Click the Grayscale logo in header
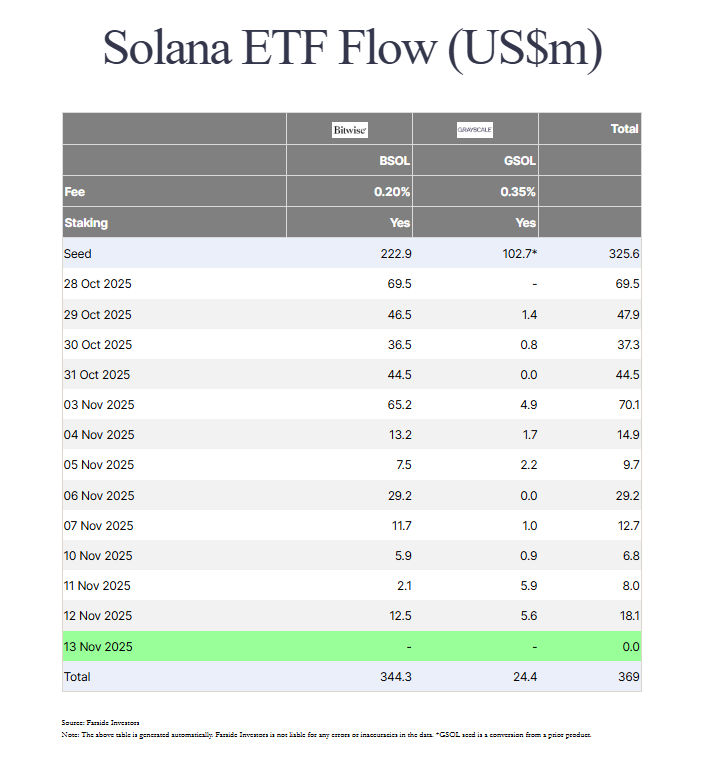701x766 pixels. pyautogui.click(x=475, y=129)
